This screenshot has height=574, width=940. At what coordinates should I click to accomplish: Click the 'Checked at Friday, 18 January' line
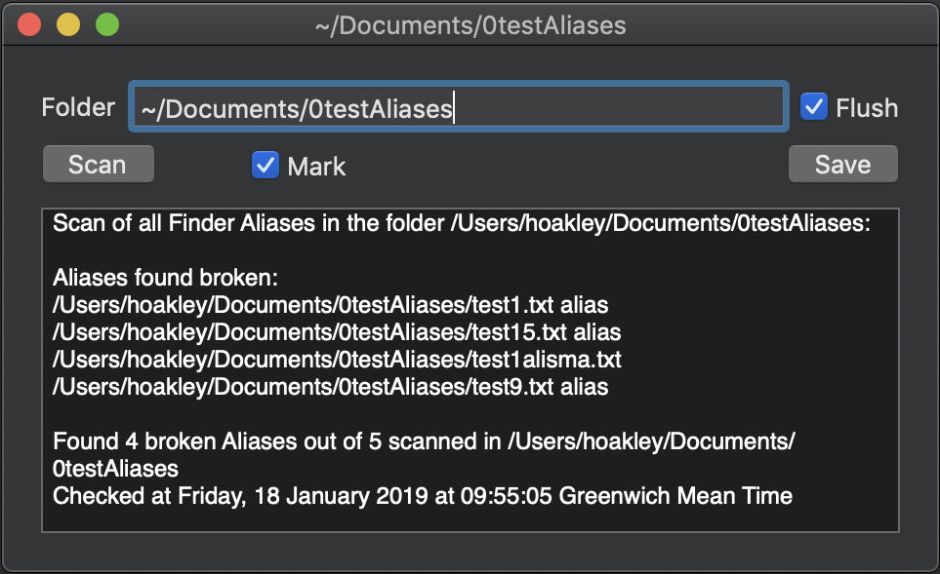pos(422,495)
